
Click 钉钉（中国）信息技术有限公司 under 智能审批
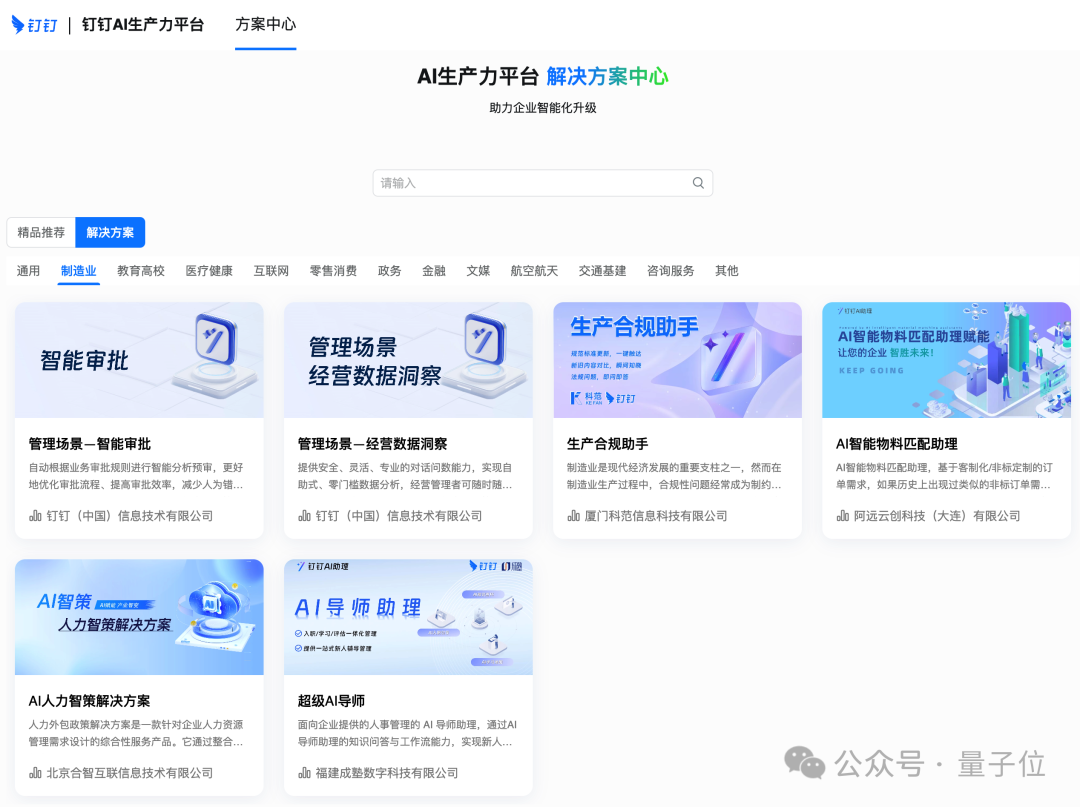click(129, 516)
